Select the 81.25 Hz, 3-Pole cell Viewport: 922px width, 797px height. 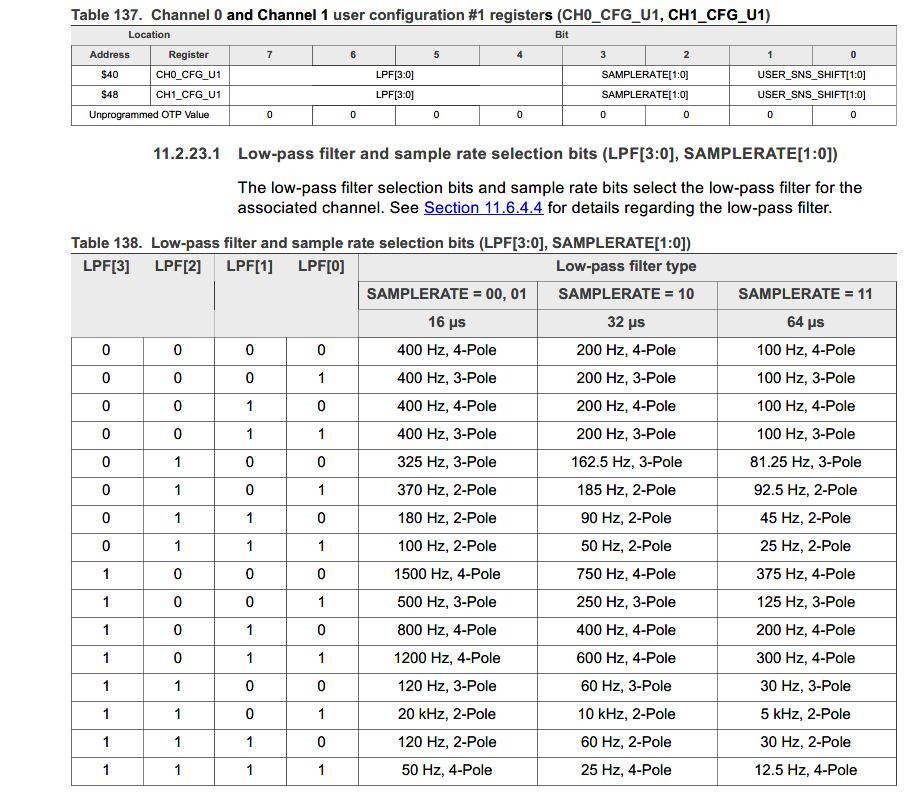click(806, 462)
